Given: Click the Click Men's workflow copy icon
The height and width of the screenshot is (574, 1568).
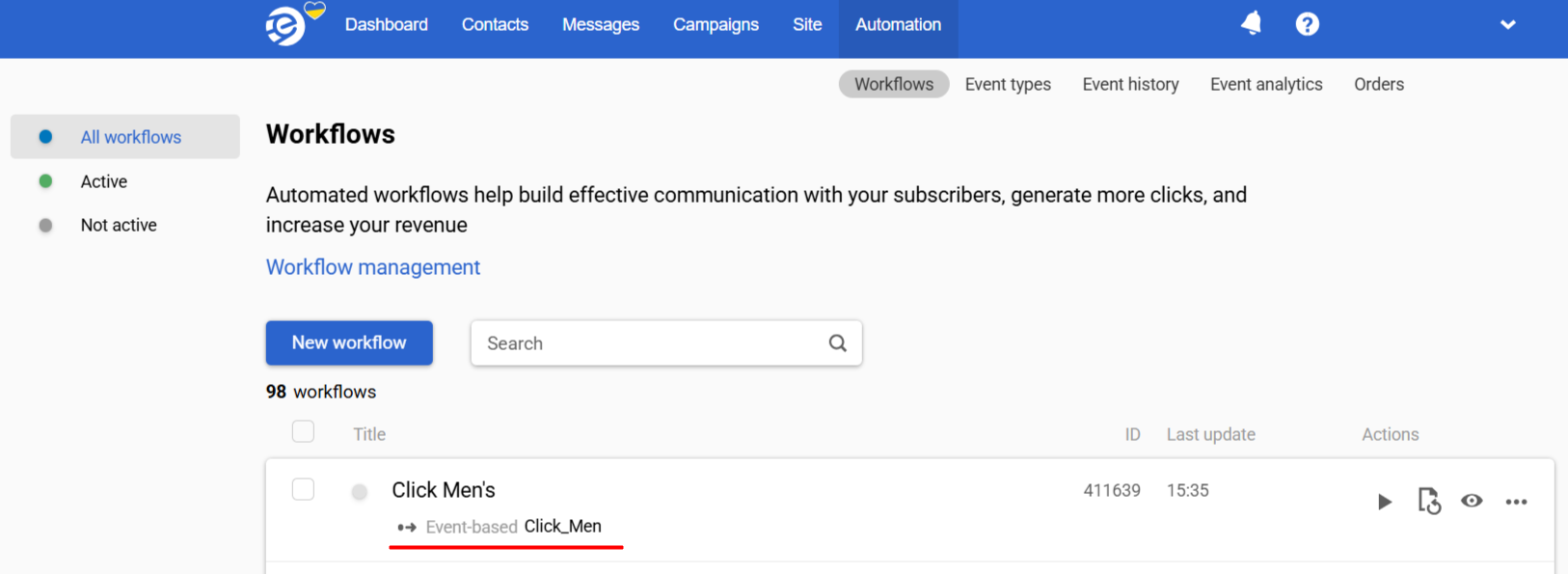Looking at the screenshot, I should (1429, 501).
